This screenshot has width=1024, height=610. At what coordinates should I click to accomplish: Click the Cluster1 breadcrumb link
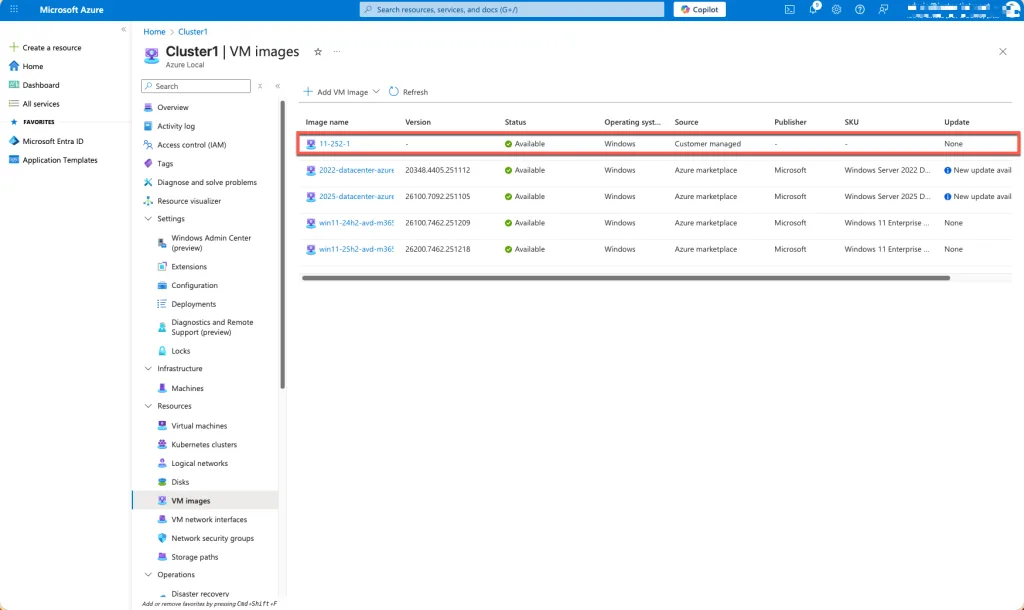(193, 32)
